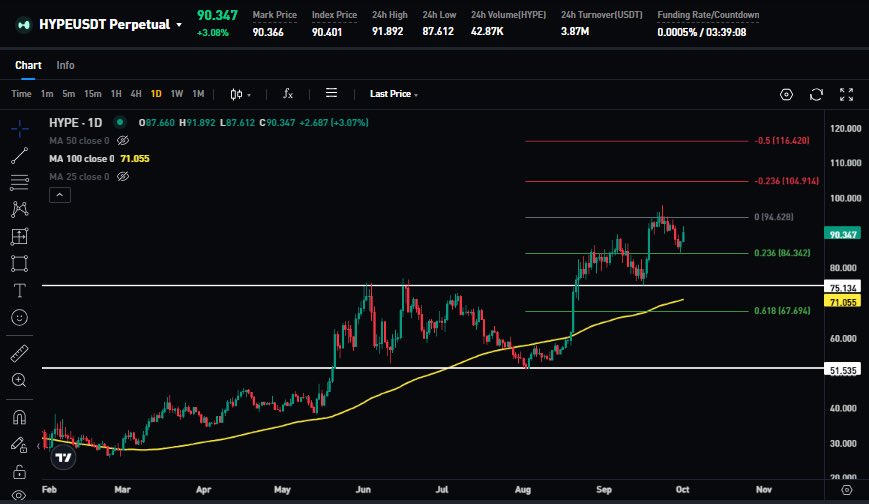The width and height of the screenshot is (869, 504).
Task: Select the 0 (94.628) Fibonacci level label
Action: pos(774,217)
